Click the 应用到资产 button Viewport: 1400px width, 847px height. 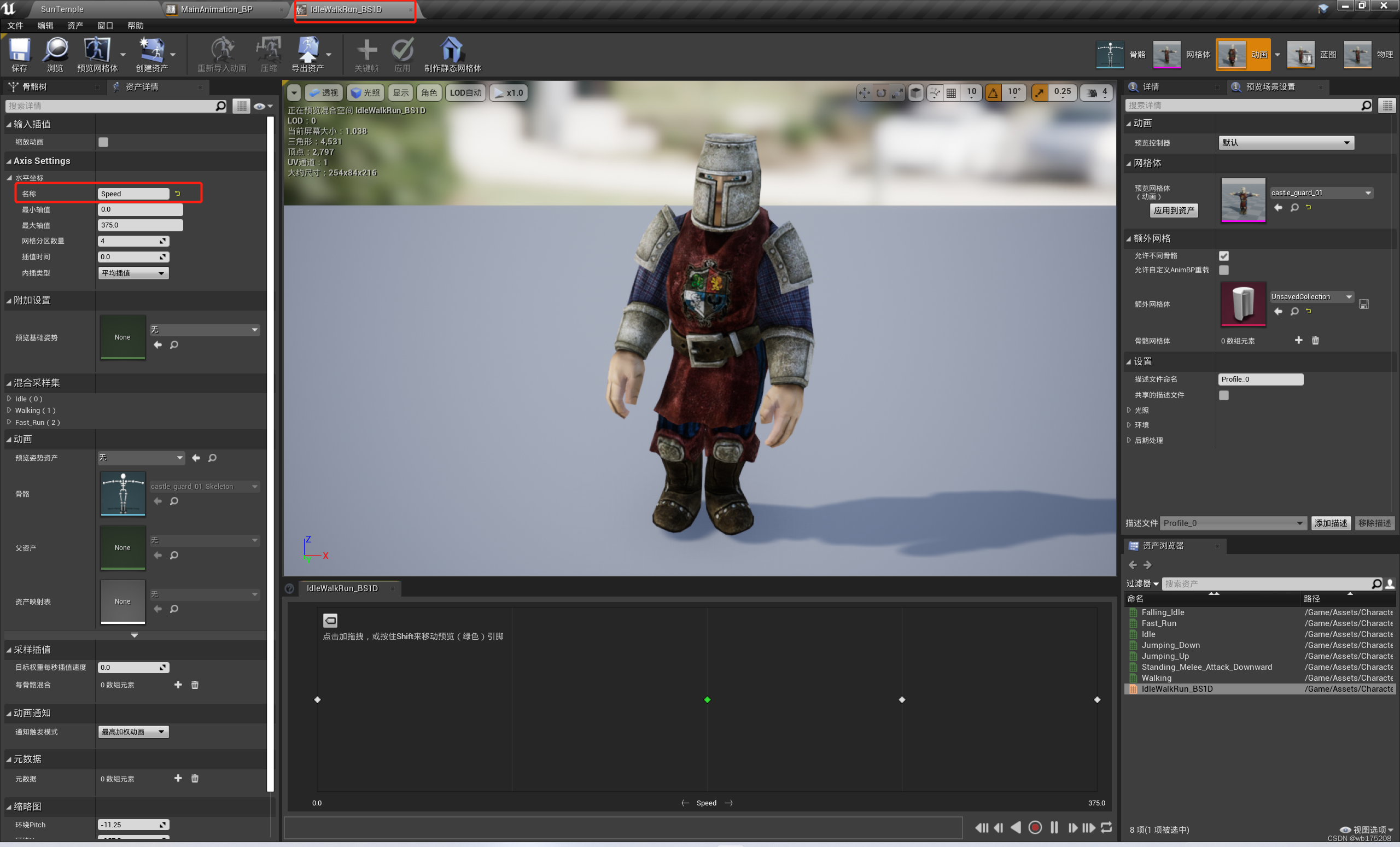1174,210
